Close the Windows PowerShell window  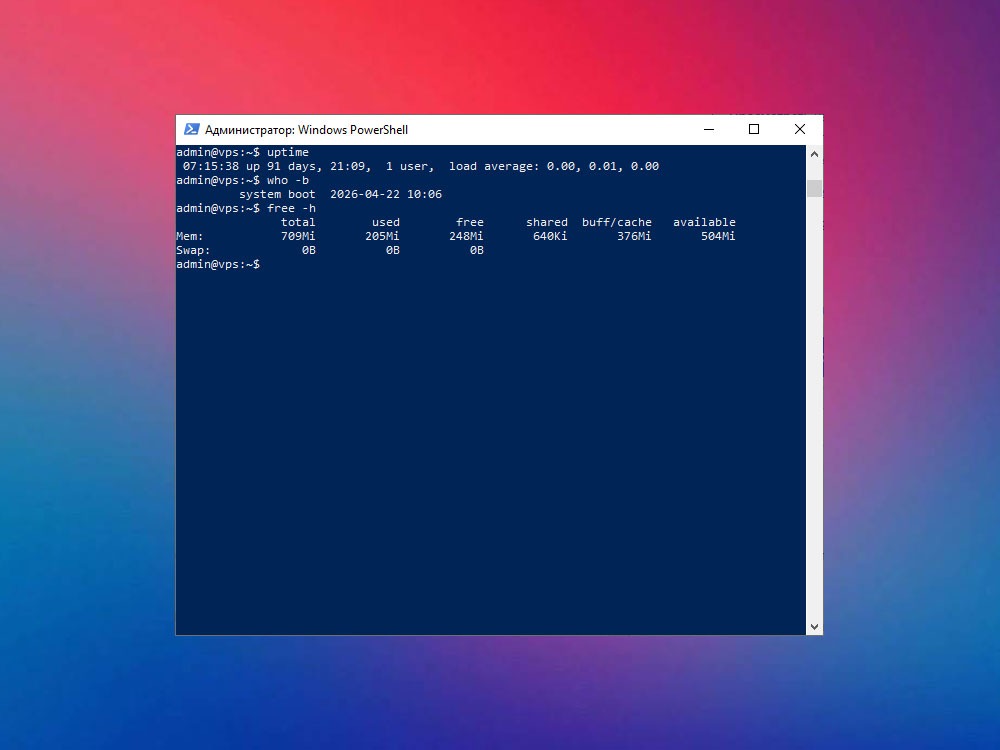(x=800, y=129)
